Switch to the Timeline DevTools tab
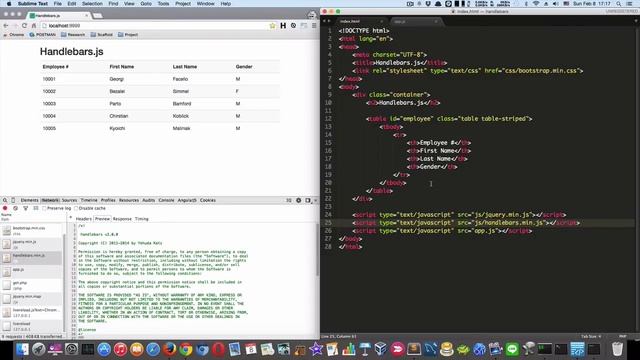Screen dimensions: 640x360 pyautogui.click(x=89, y=200)
